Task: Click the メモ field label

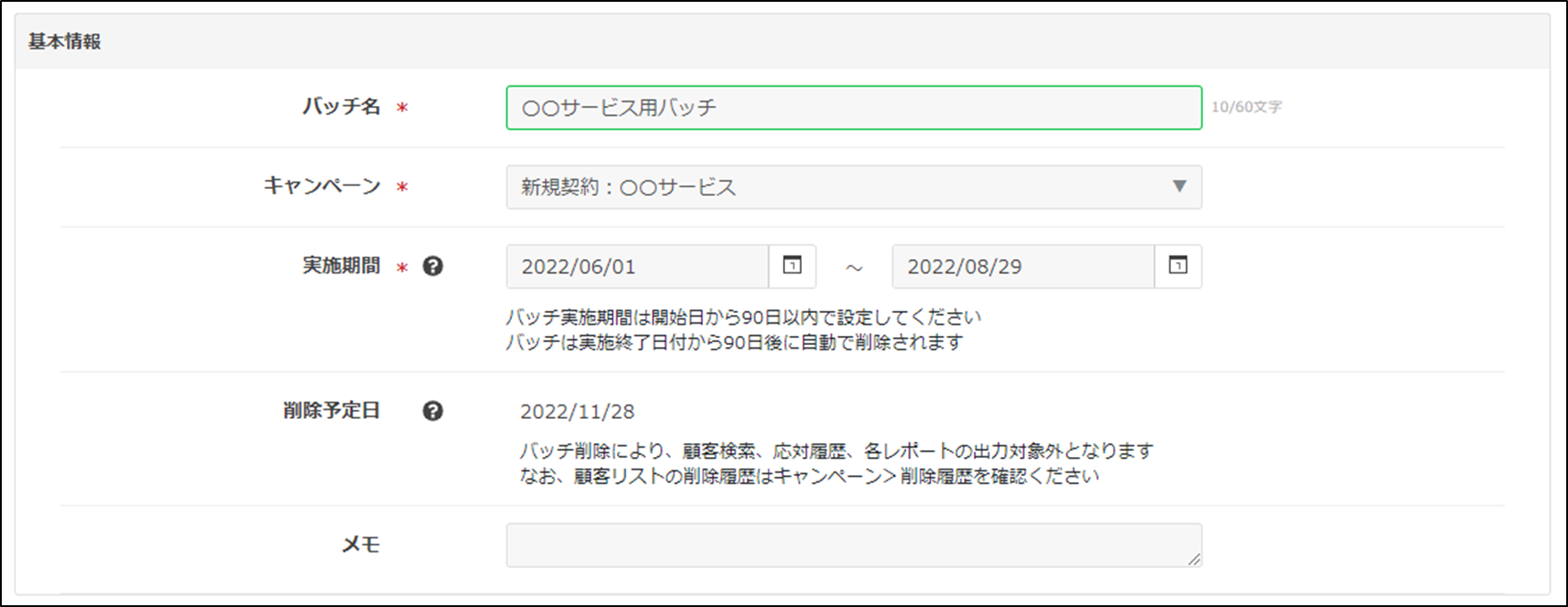Action: click(x=360, y=545)
